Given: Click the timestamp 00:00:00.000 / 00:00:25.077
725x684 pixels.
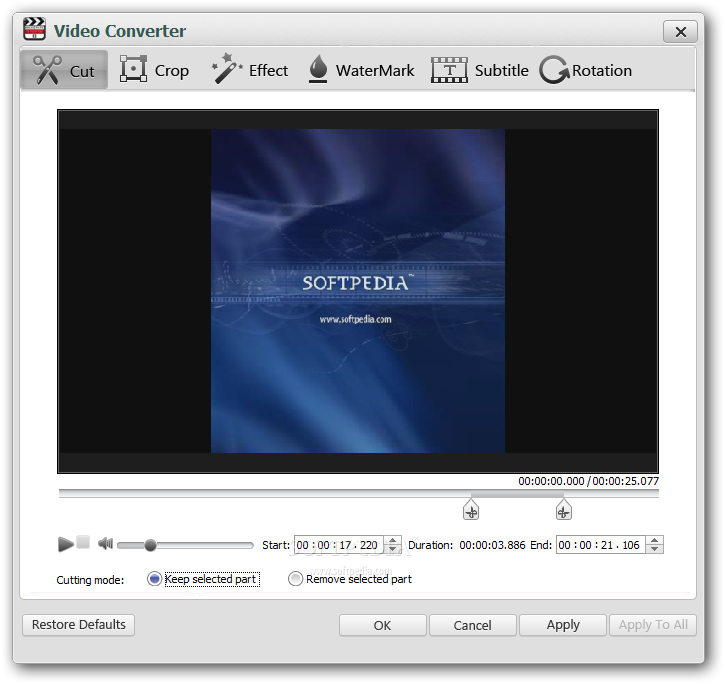Looking at the screenshot, I should click(588, 481).
